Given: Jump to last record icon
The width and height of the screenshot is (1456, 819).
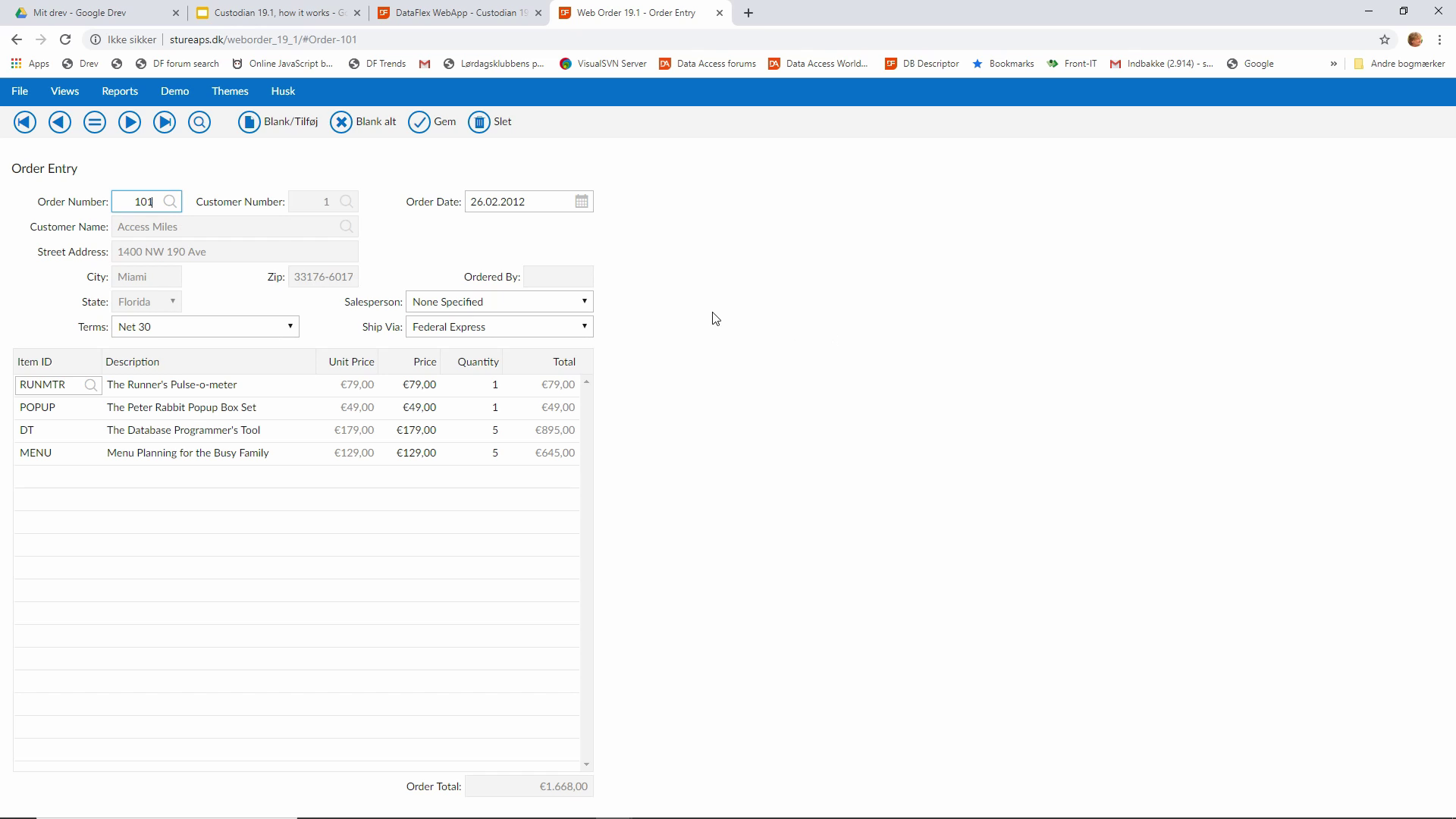Looking at the screenshot, I should tap(165, 122).
